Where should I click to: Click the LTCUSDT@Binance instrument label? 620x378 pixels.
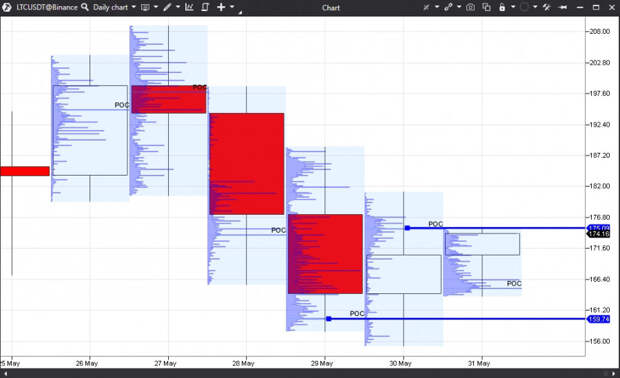tap(47, 7)
